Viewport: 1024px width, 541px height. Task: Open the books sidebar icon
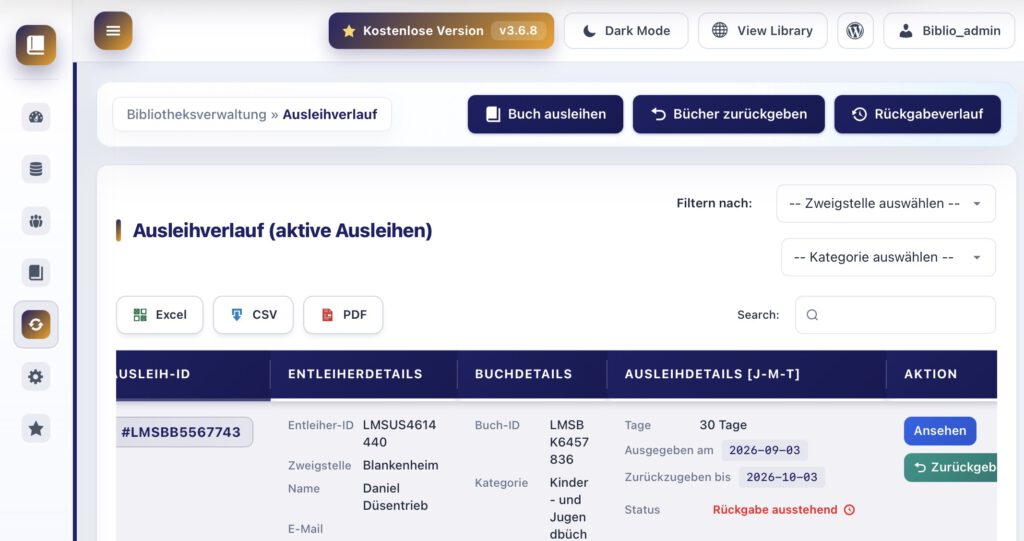pos(36,272)
